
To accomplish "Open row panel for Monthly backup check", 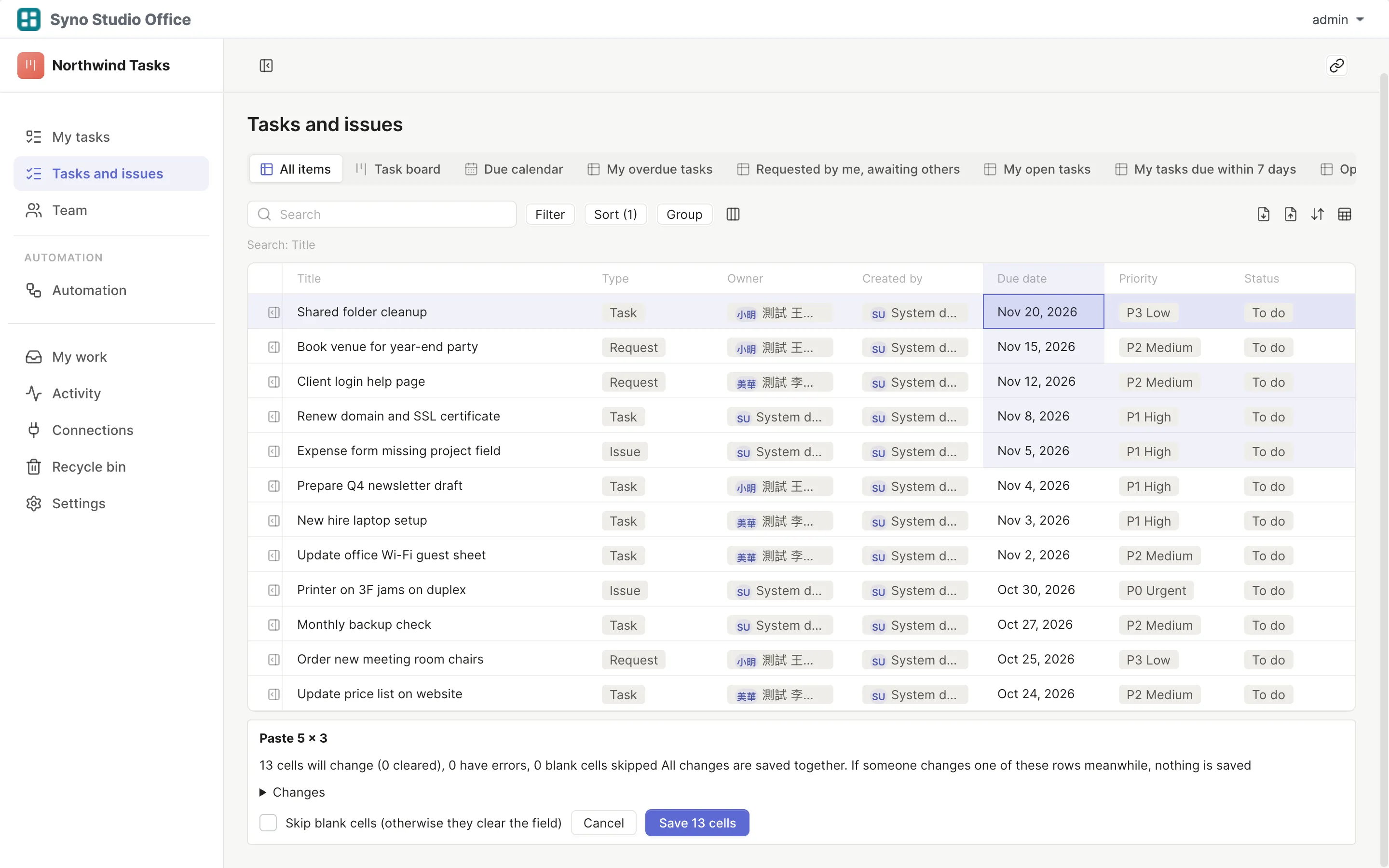I will [274, 624].
